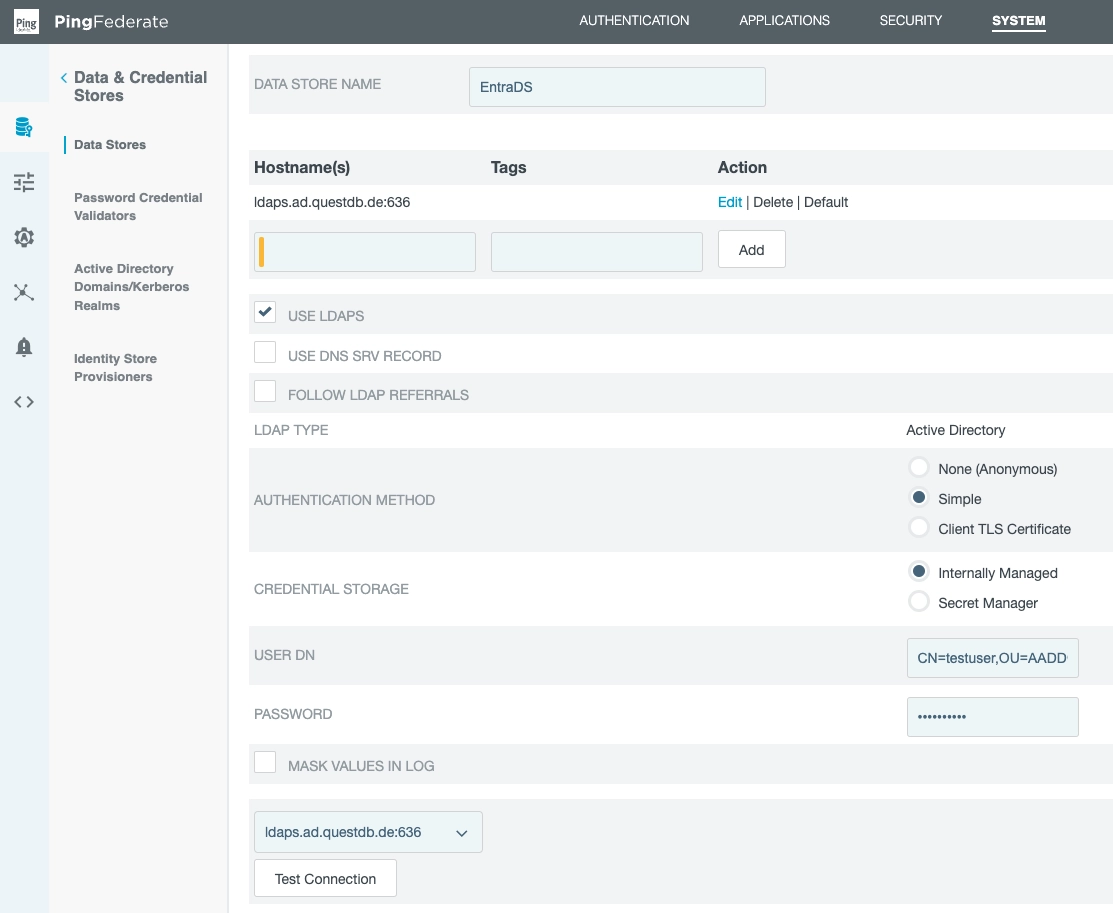Select the server settings sliders icon in sidebar
The height and width of the screenshot is (913, 1113).
(x=24, y=182)
